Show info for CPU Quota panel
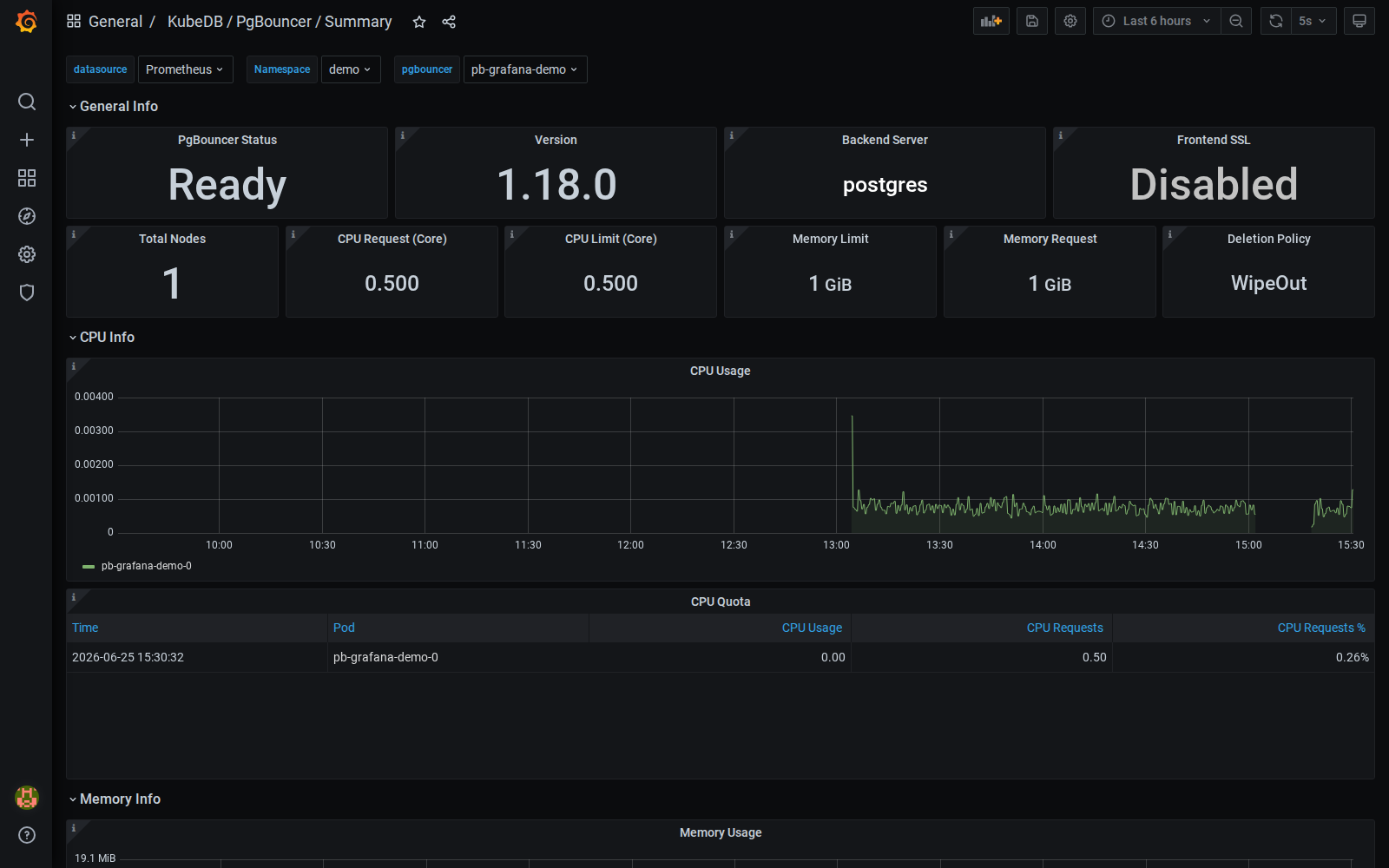The width and height of the screenshot is (1389, 868). pyautogui.click(x=74, y=597)
